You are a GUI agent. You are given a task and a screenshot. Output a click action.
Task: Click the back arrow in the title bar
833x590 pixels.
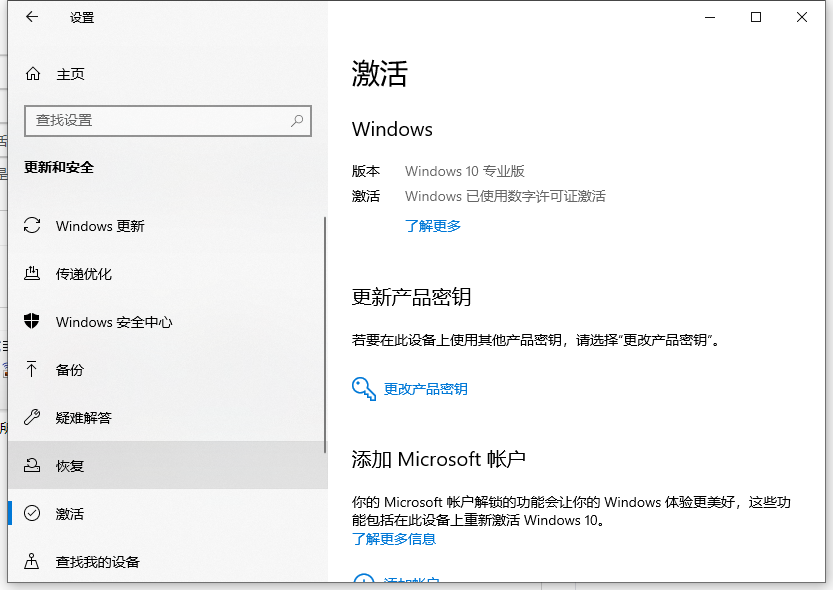click(x=32, y=17)
